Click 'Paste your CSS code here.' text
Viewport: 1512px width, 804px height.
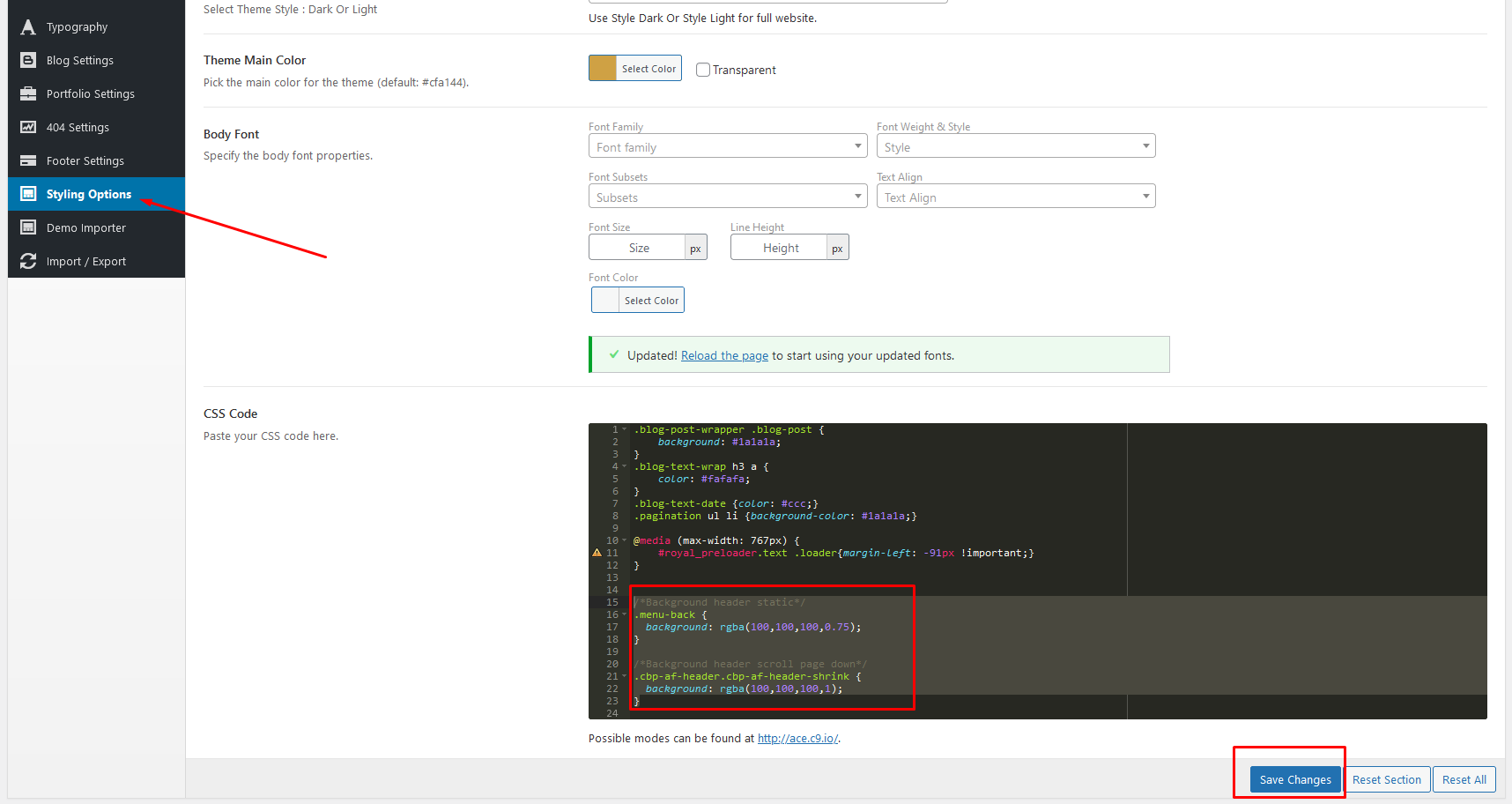271,436
